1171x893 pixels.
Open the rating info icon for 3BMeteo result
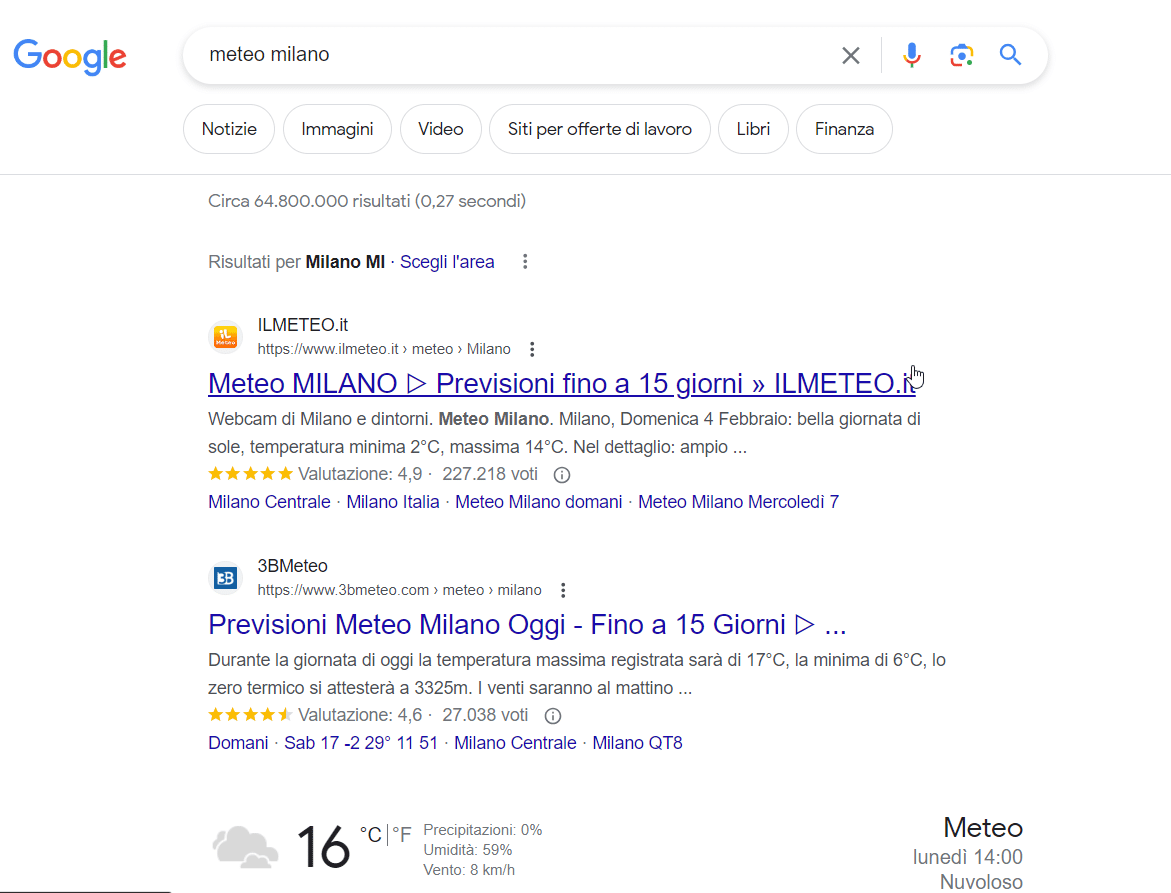click(x=553, y=716)
